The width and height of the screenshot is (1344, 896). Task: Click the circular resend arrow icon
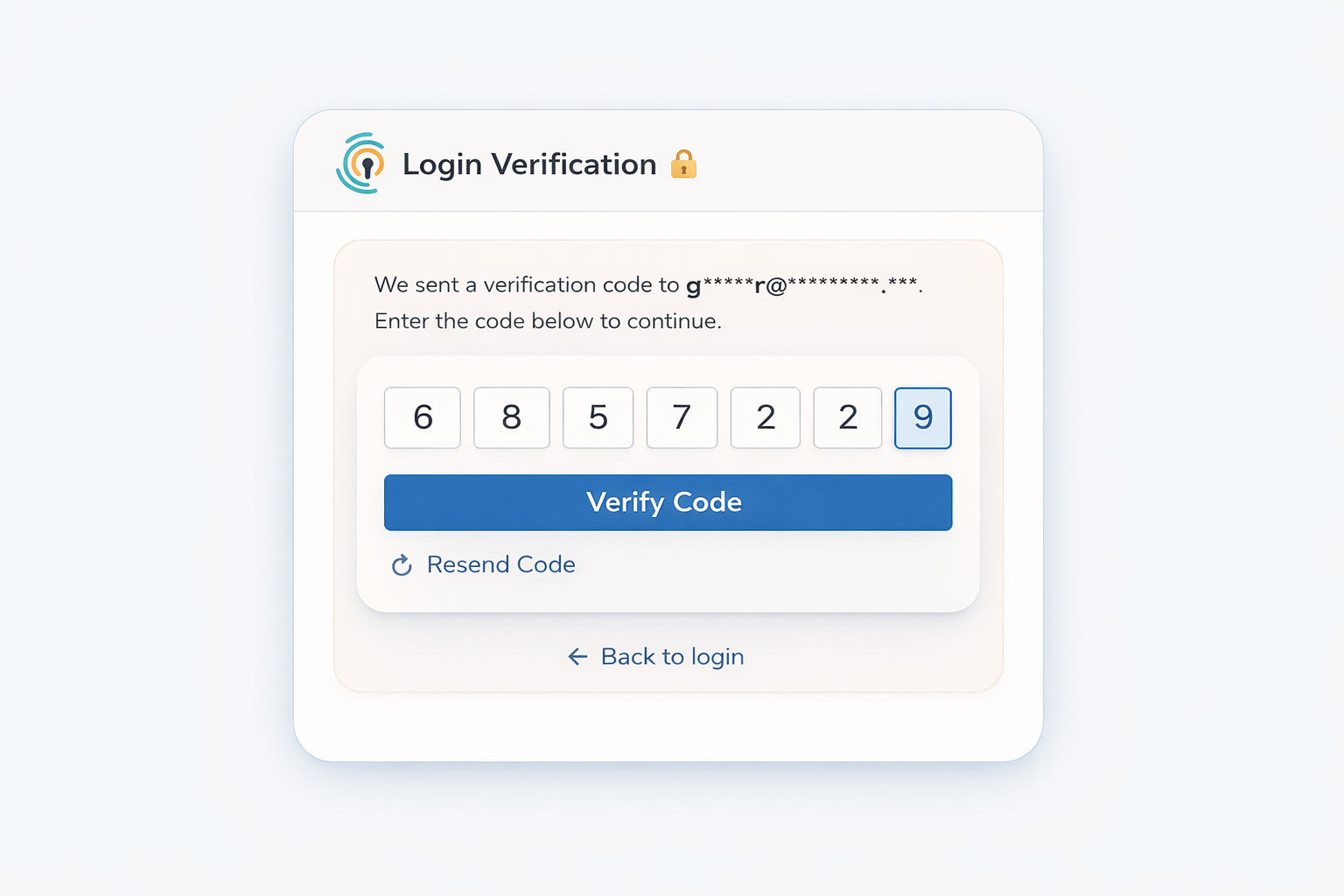(x=402, y=565)
